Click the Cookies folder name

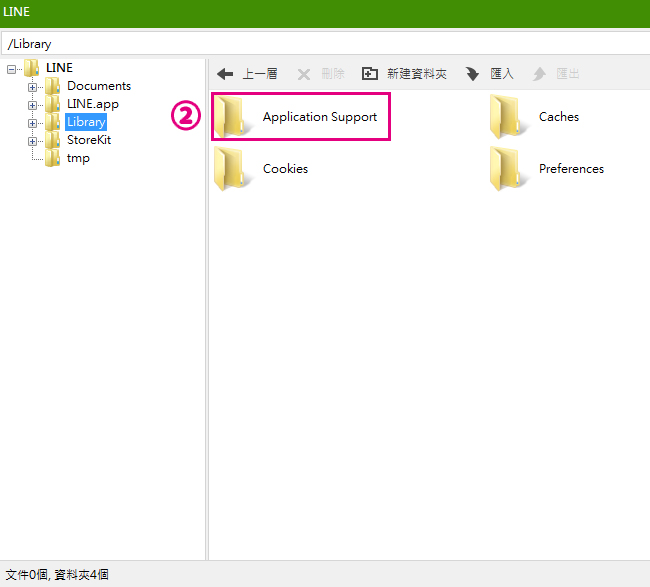click(286, 169)
